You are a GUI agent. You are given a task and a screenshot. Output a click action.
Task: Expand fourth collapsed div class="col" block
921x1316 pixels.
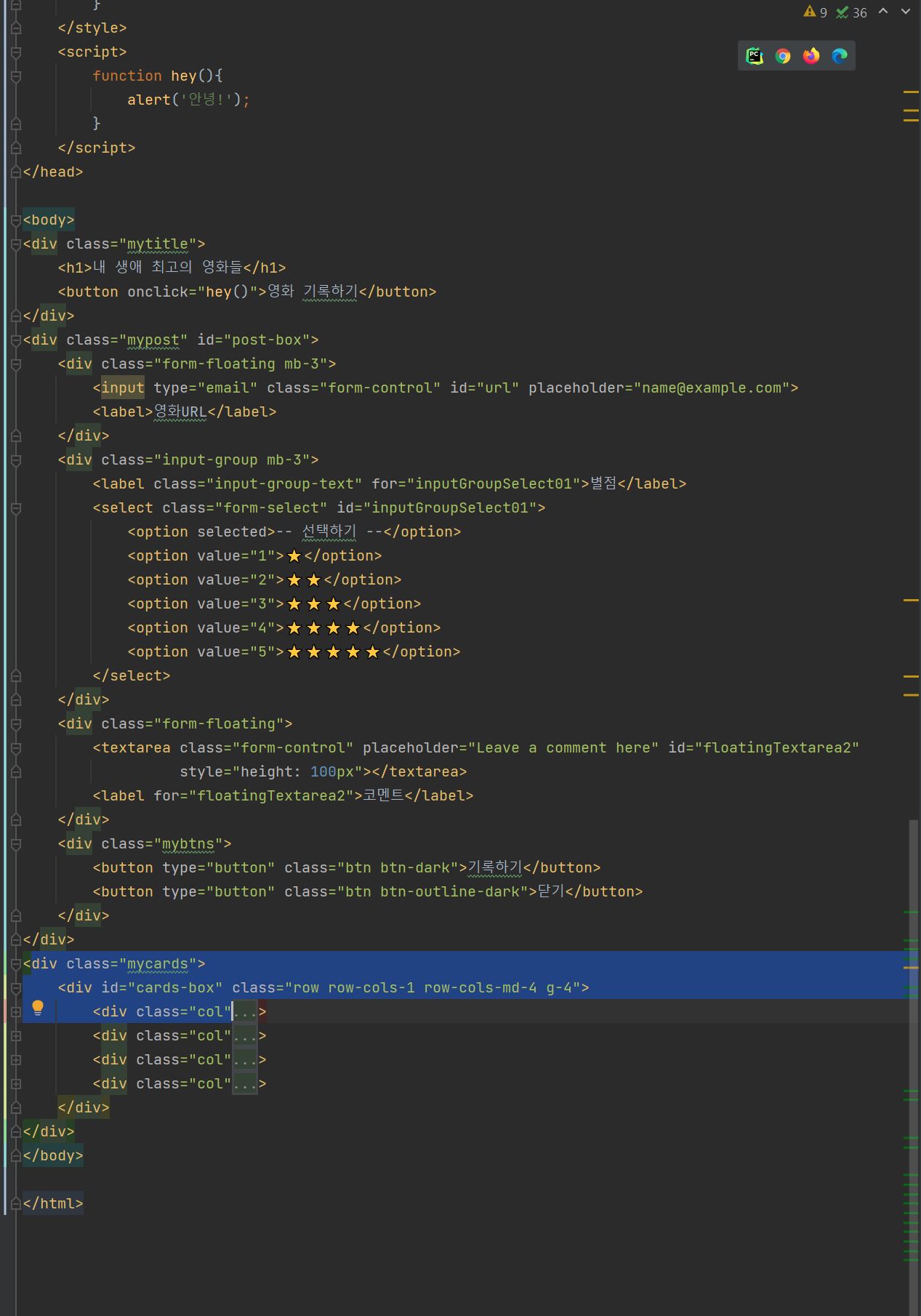[x=16, y=1083]
